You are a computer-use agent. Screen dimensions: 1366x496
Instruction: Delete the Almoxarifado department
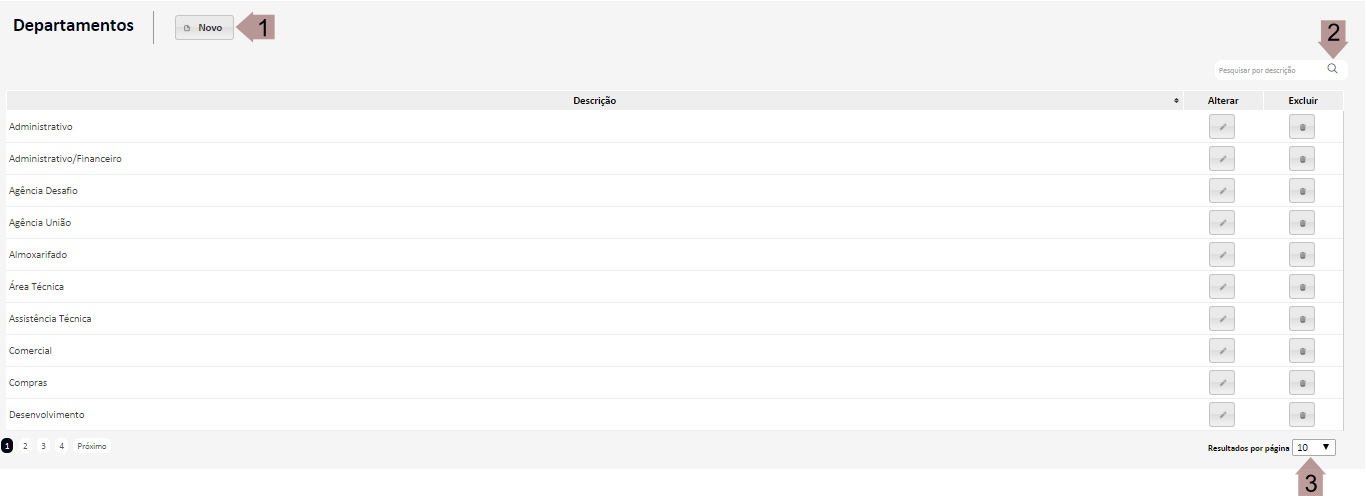tap(1302, 255)
